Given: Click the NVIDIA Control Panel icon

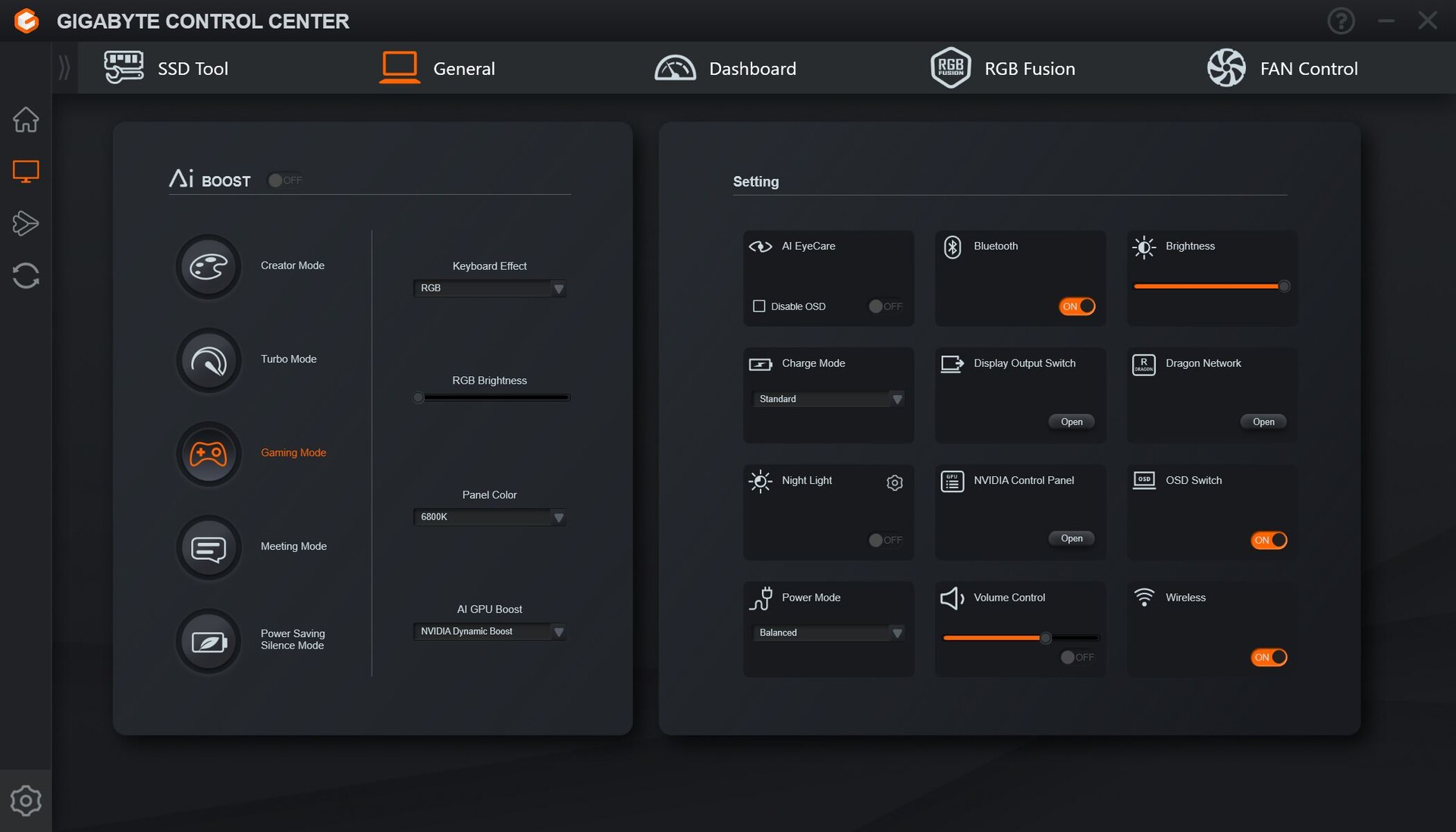Looking at the screenshot, I should pos(952,481).
